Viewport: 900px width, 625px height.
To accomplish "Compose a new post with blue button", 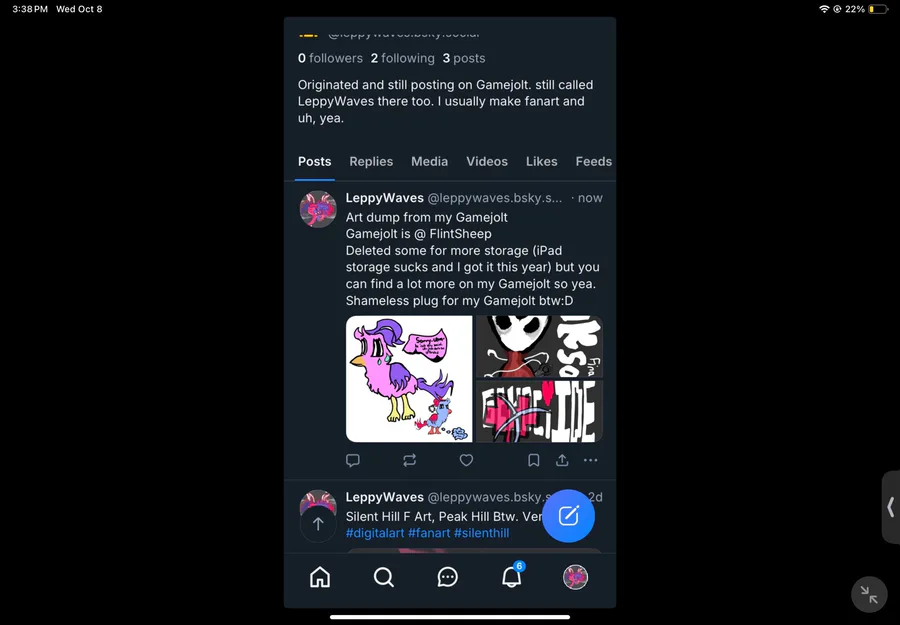I will [568, 516].
